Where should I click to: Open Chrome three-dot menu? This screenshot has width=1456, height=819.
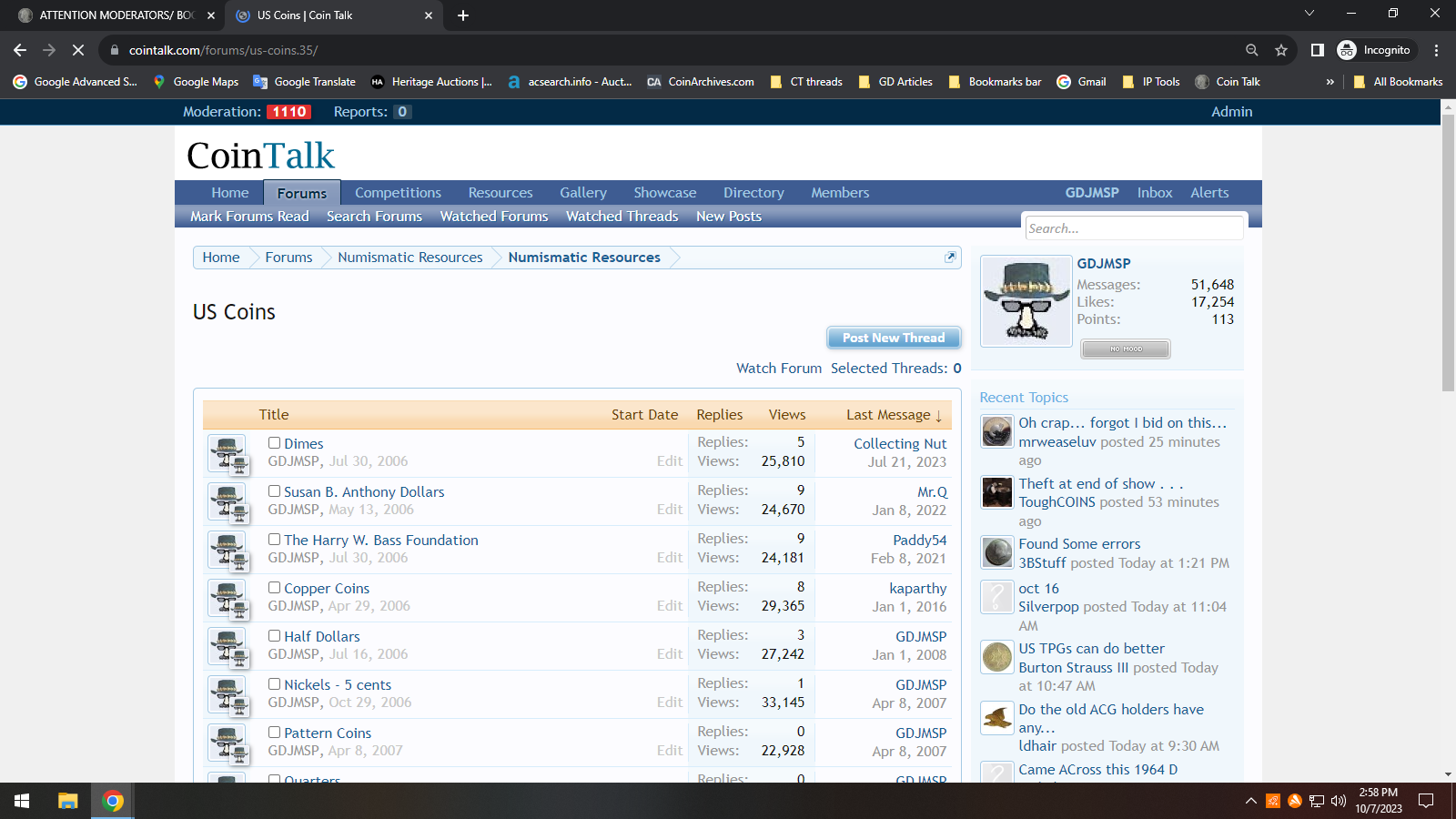pyautogui.click(x=1436, y=50)
